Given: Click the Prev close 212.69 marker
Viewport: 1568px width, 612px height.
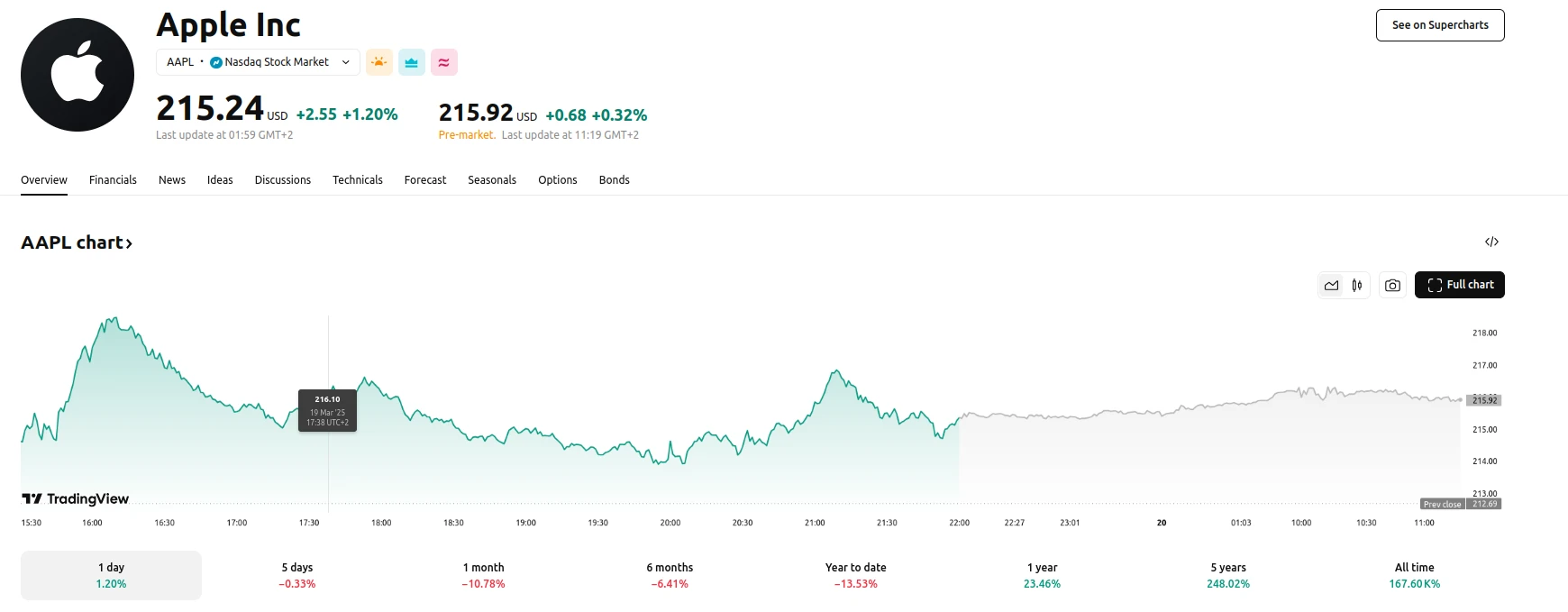Looking at the screenshot, I should coord(1462,504).
